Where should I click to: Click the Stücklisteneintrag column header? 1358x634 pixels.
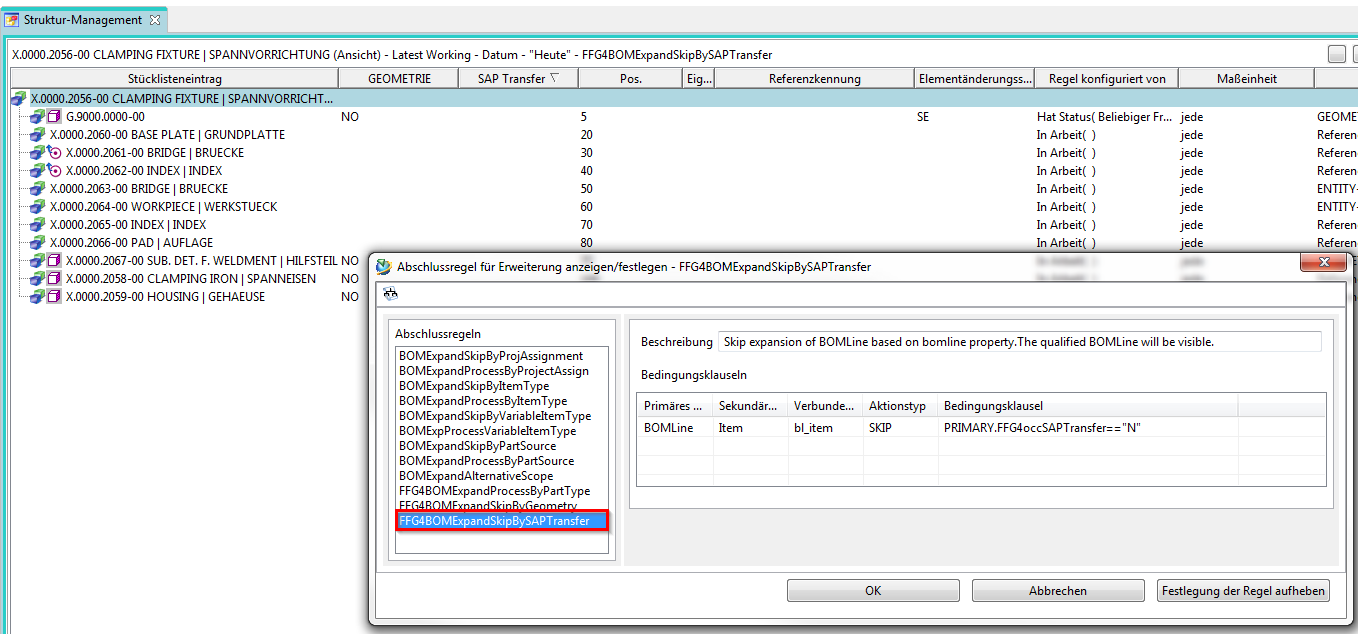[174, 78]
